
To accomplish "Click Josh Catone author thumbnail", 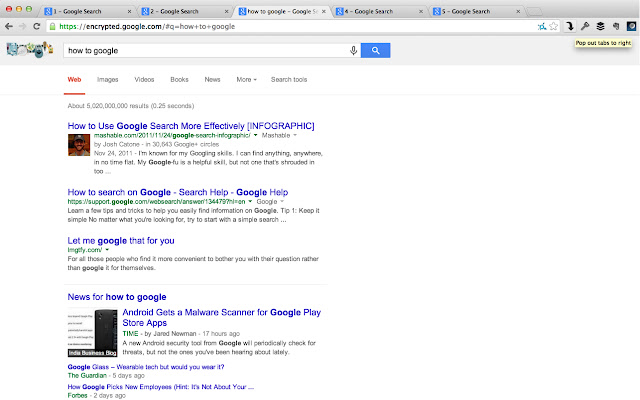I will coord(79,145).
